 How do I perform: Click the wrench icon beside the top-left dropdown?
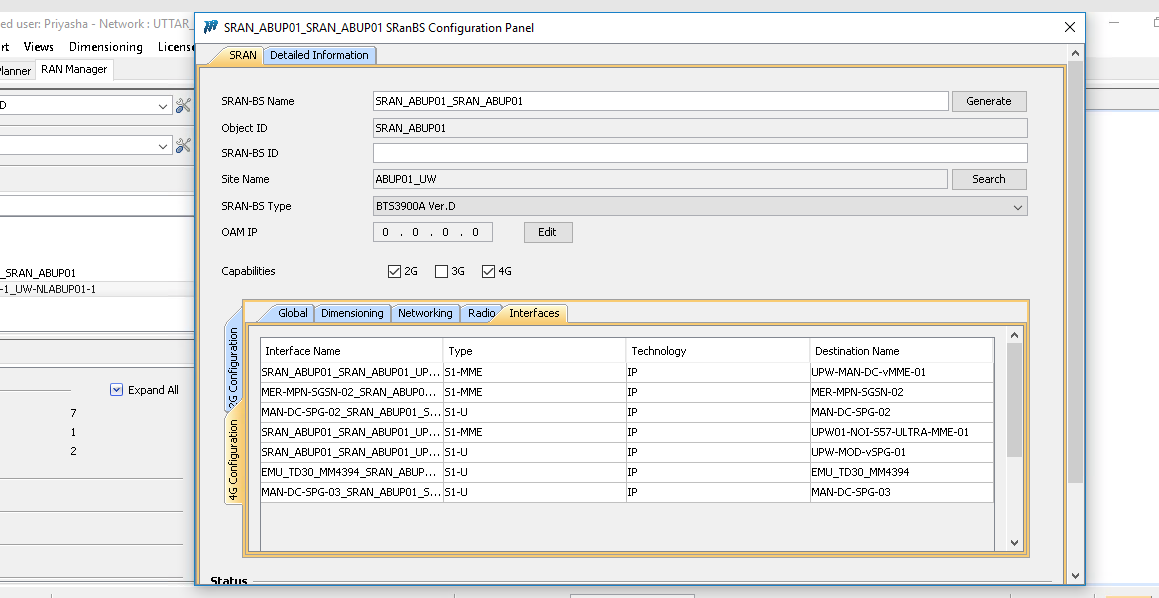point(183,105)
